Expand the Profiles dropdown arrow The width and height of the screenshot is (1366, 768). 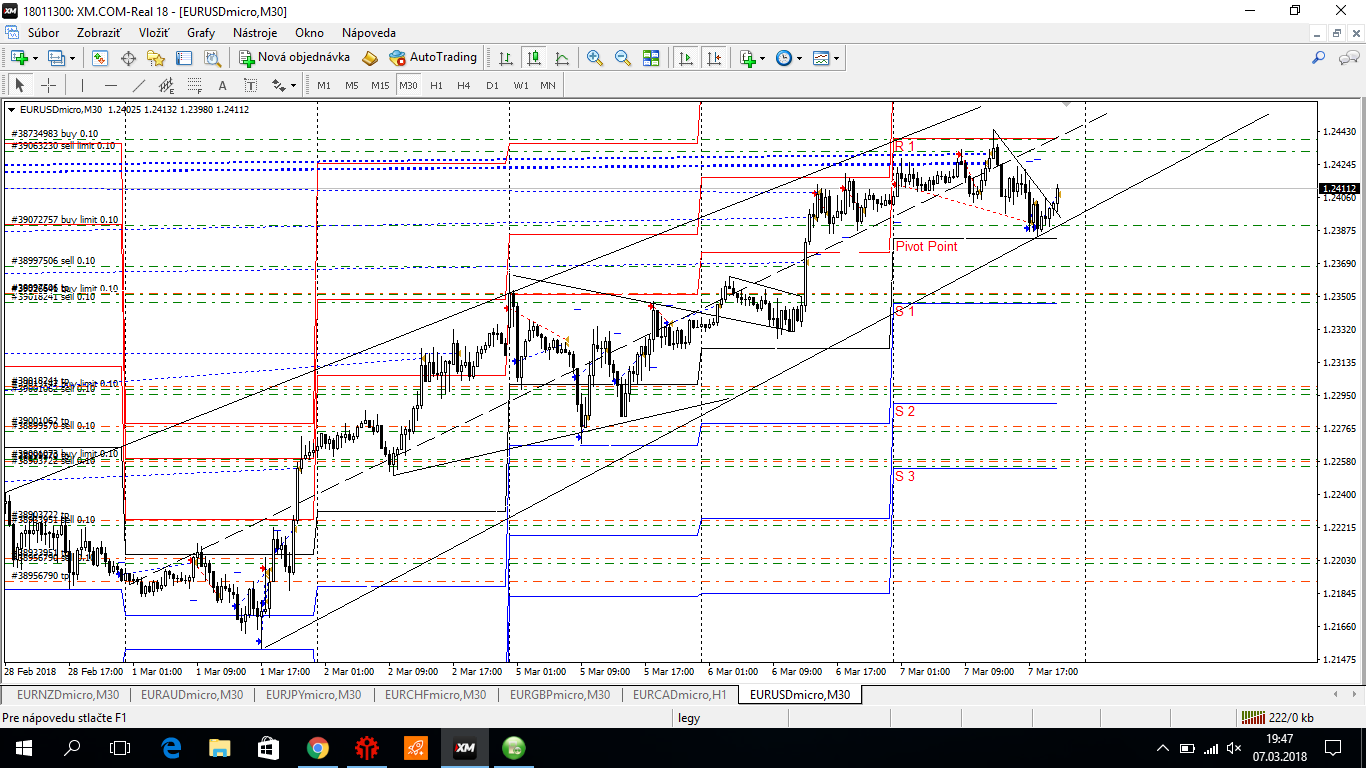72,58
